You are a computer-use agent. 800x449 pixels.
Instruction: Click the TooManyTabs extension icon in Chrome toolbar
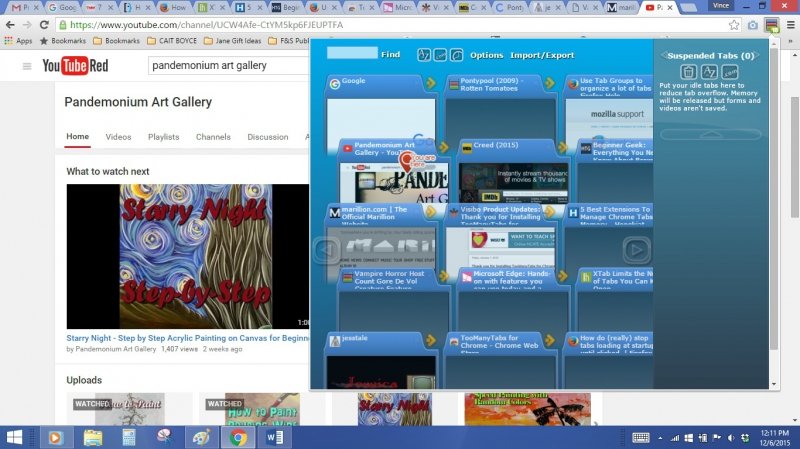pos(771,25)
